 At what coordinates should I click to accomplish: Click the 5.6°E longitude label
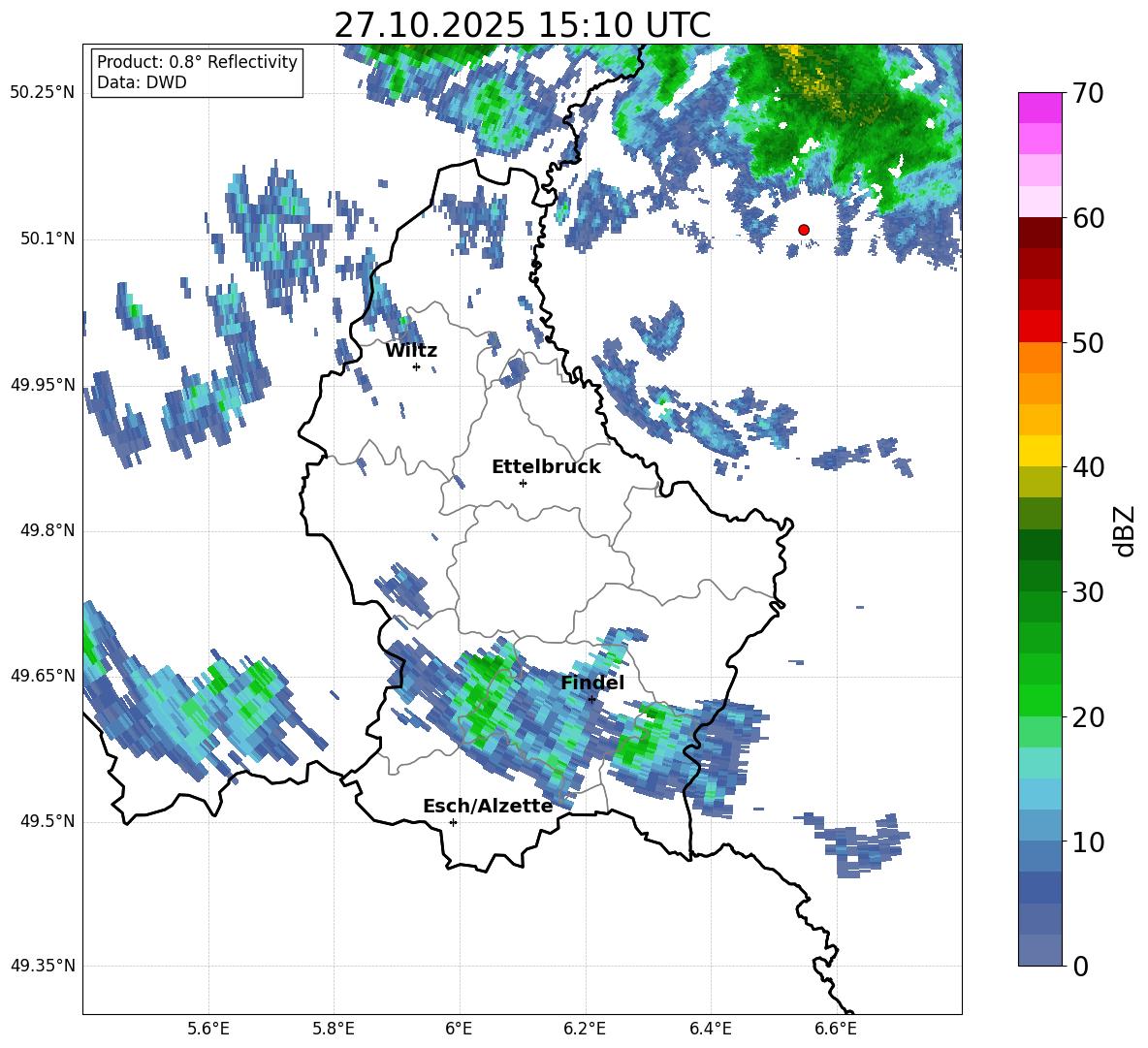coord(208,1029)
